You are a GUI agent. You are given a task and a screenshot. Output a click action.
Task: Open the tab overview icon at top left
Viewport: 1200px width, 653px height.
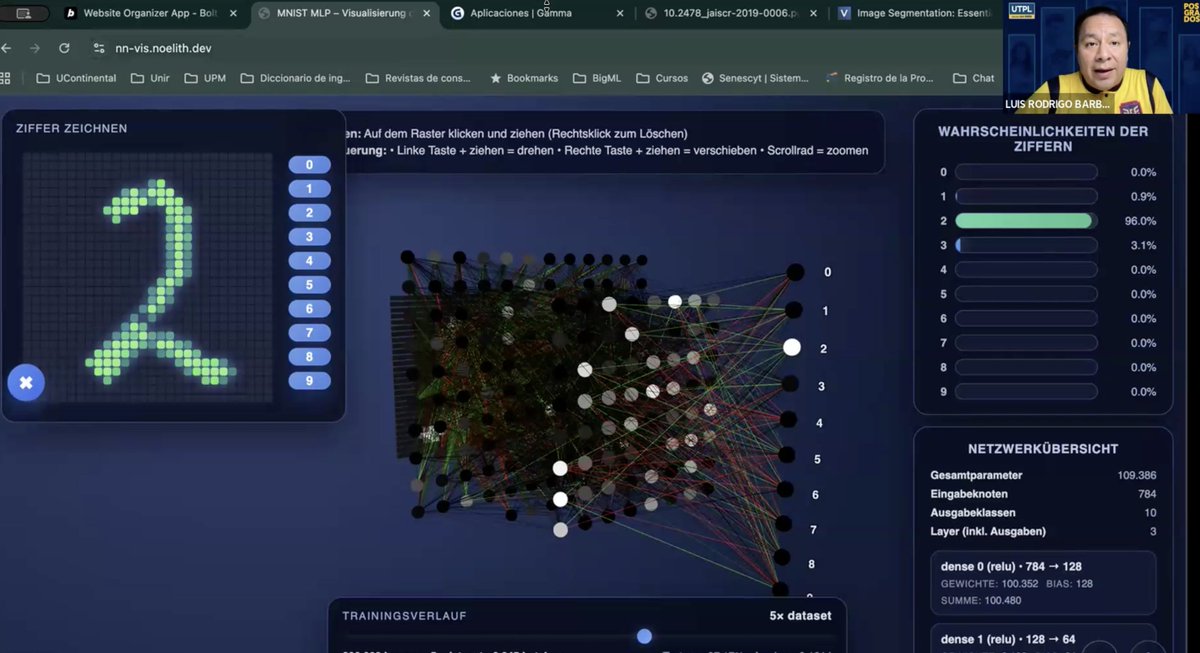click(x=24, y=13)
